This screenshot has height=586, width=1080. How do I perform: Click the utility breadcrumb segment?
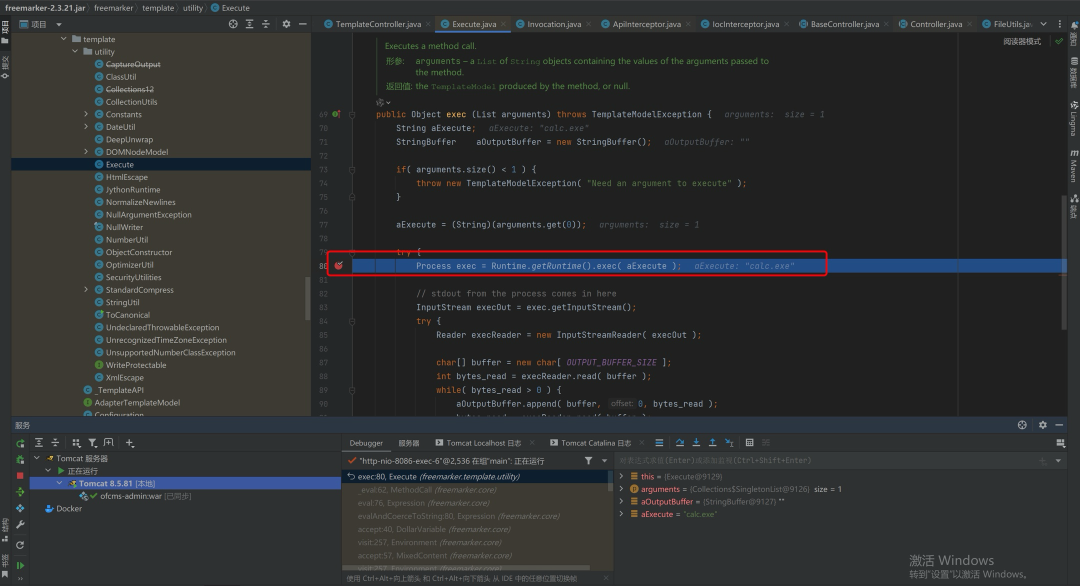pyautogui.click(x=193, y=8)
